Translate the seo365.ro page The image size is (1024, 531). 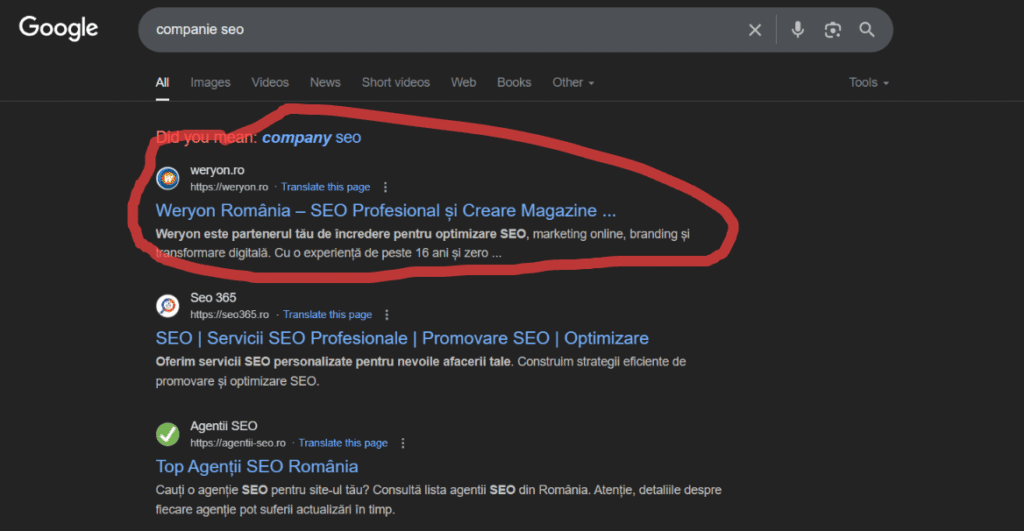[327, 315]
